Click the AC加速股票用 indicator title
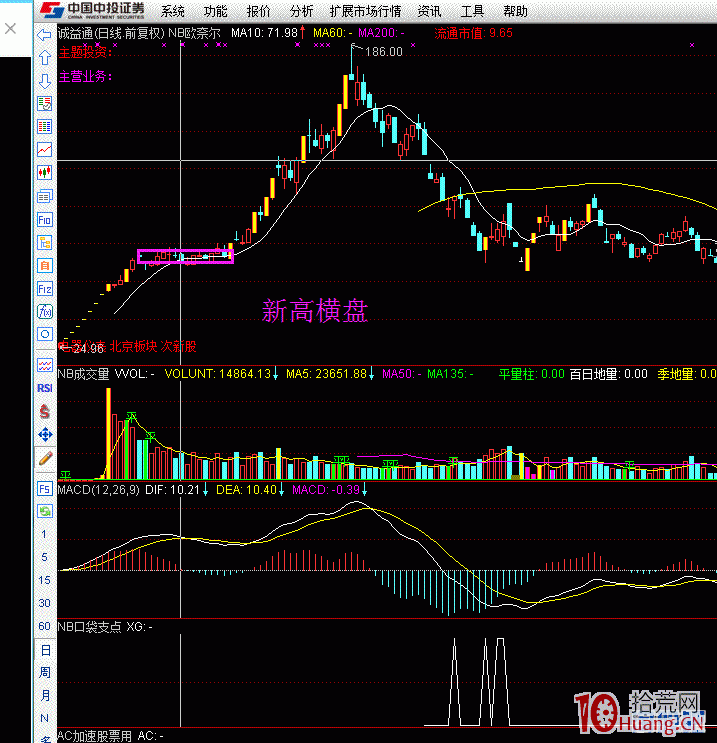This screenshot has width=717, height=743. tap(95, 736)
